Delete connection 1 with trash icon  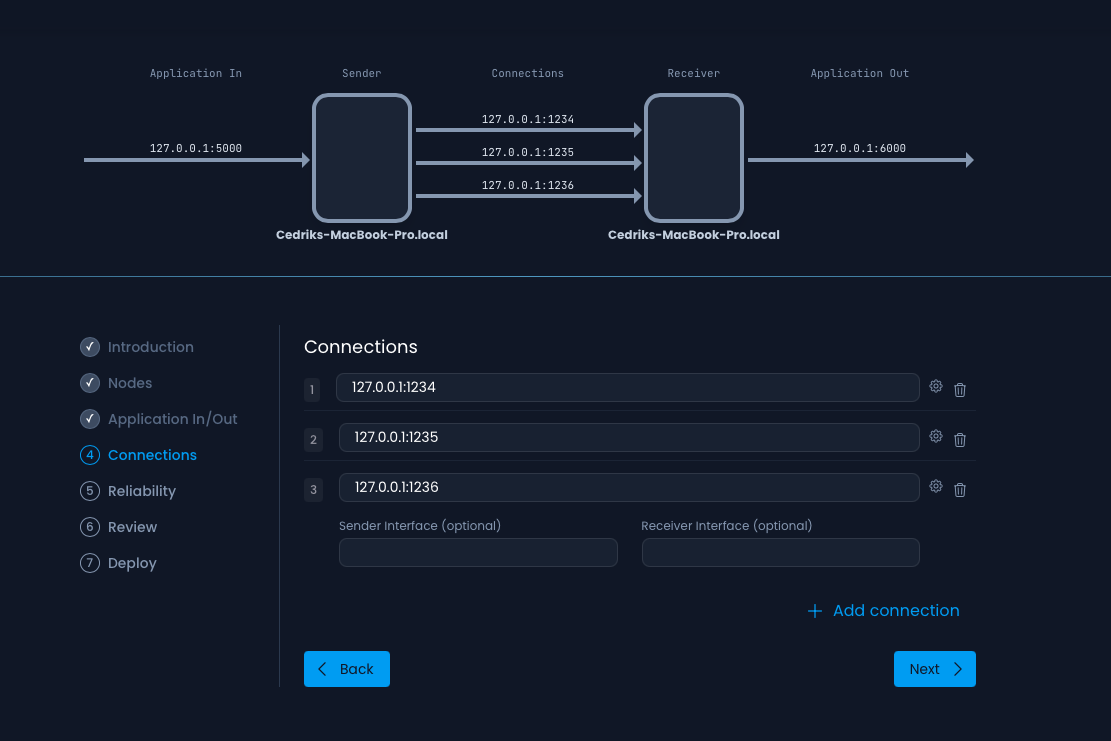(x=960, y=389)
